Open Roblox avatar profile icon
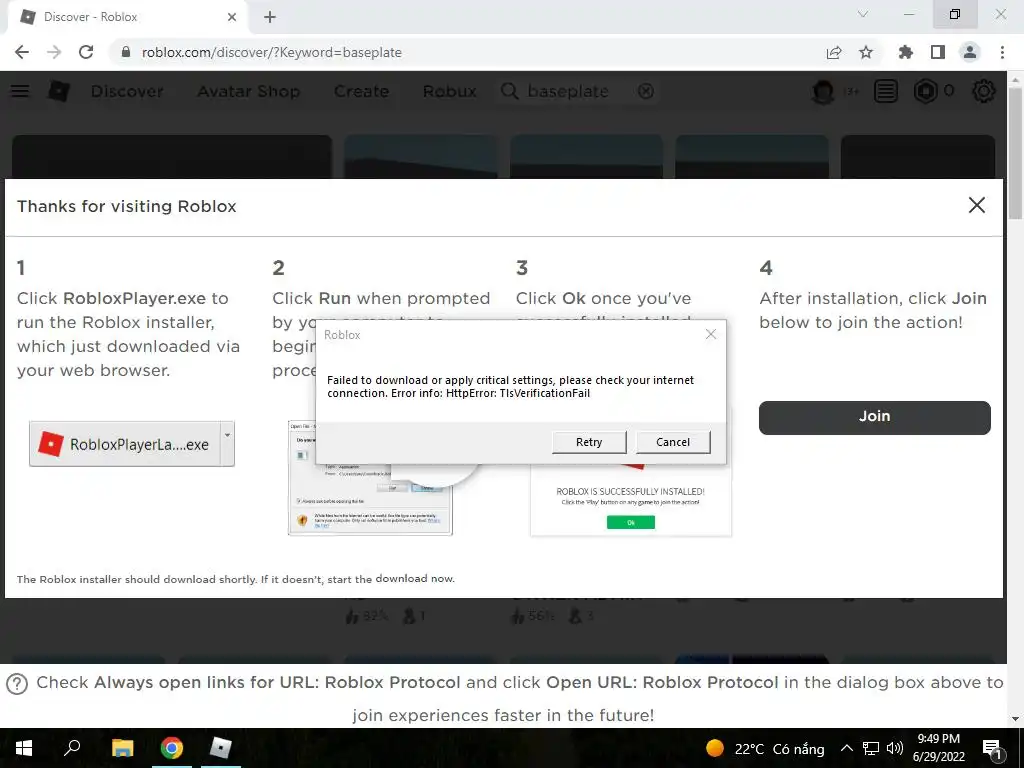This screenshot has width=1024, height=768. click(823, 91)
